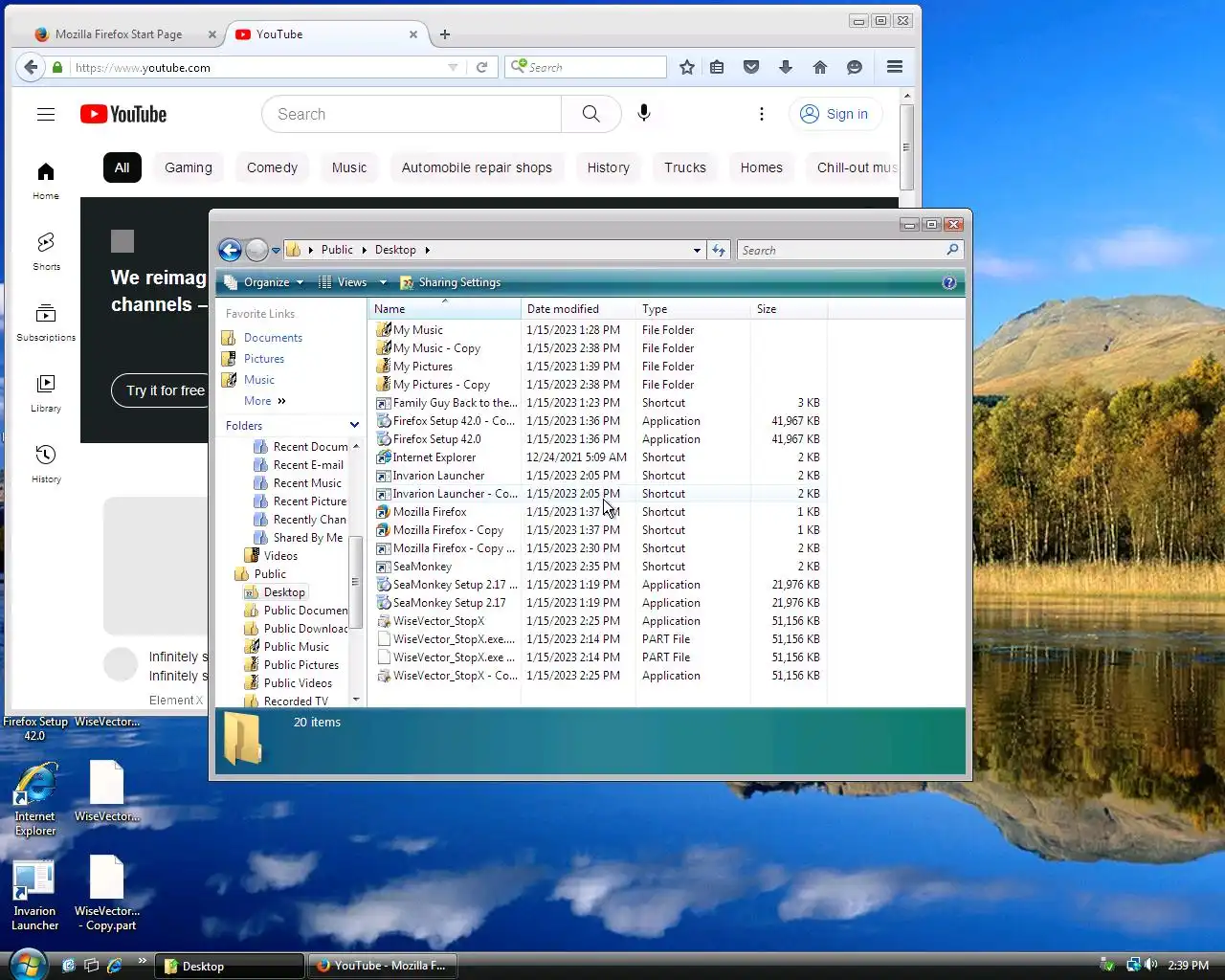The width and height of the screenshot is (1225, 980).
Task: Open the Views dropdown arrow
Action: tap(383, 282)
